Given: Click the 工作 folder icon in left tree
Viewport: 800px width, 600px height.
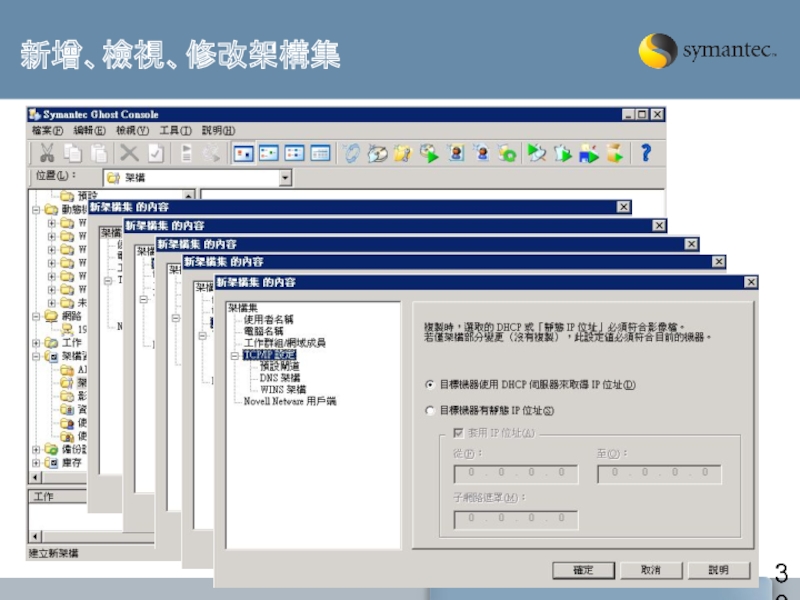Looking at the screenshot, I should click(x=51, y=342).
